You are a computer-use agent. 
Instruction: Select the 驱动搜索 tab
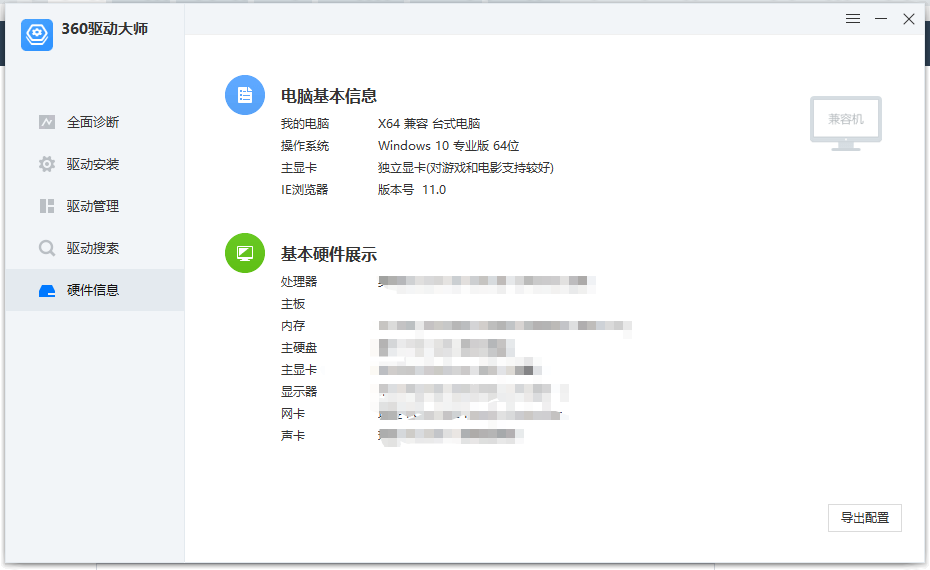coord(95,248)
